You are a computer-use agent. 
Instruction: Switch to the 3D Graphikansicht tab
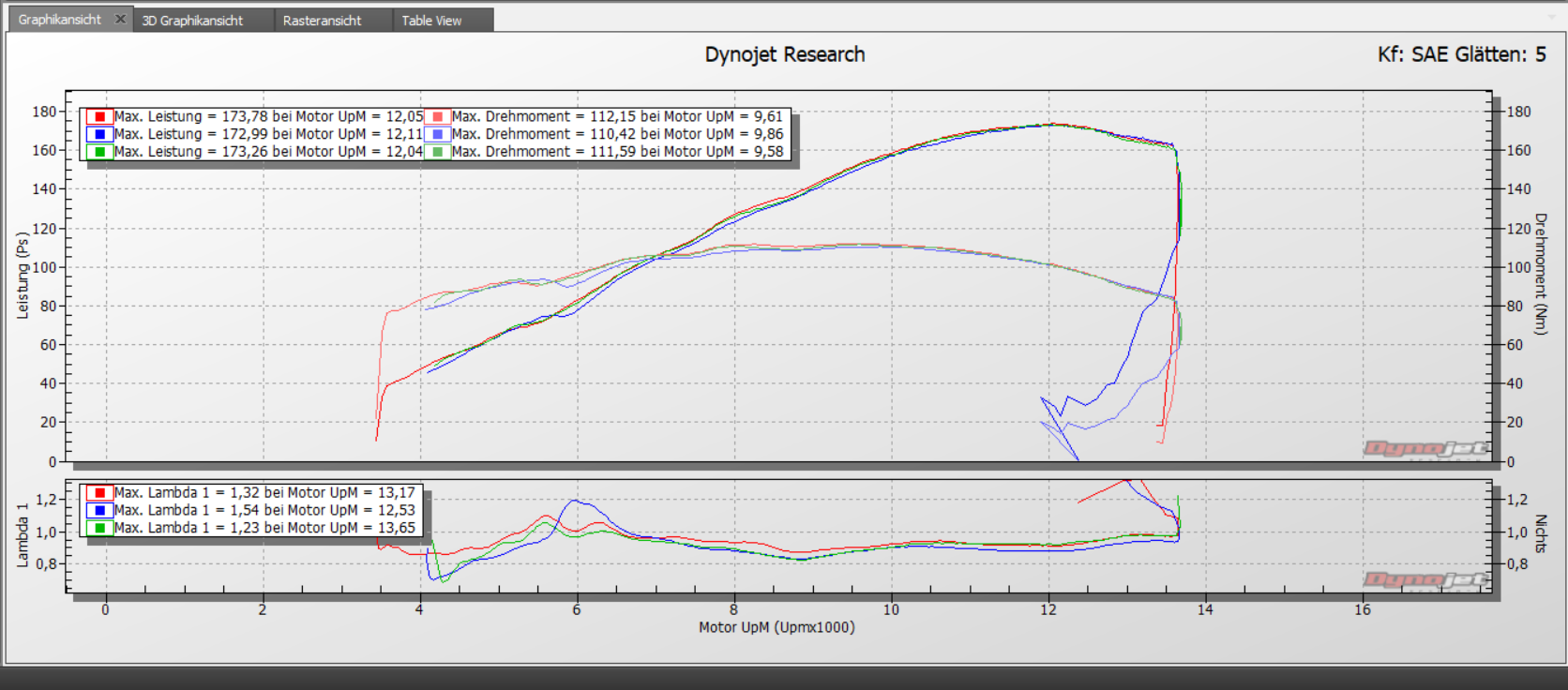pyautogui.click(x=192, y=21)
